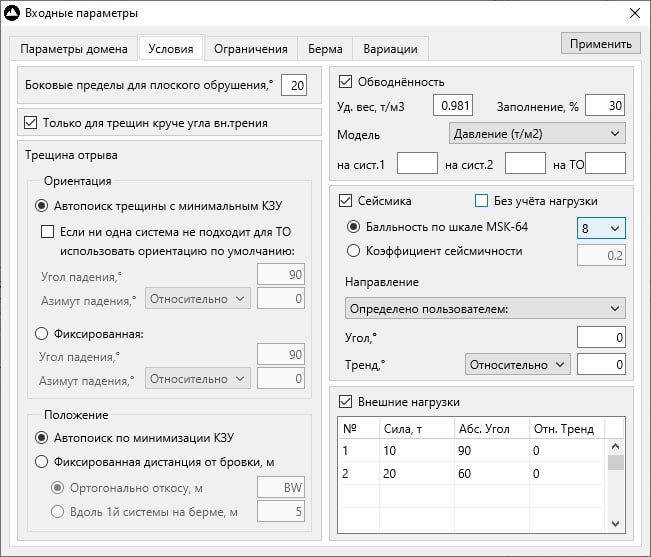Image resolution: width=651 pixels, height=557 pixels.
Task: Uncheck Только для трещин круче угла вн.трения
Action: pyautogui.click(x=30, y=123)
